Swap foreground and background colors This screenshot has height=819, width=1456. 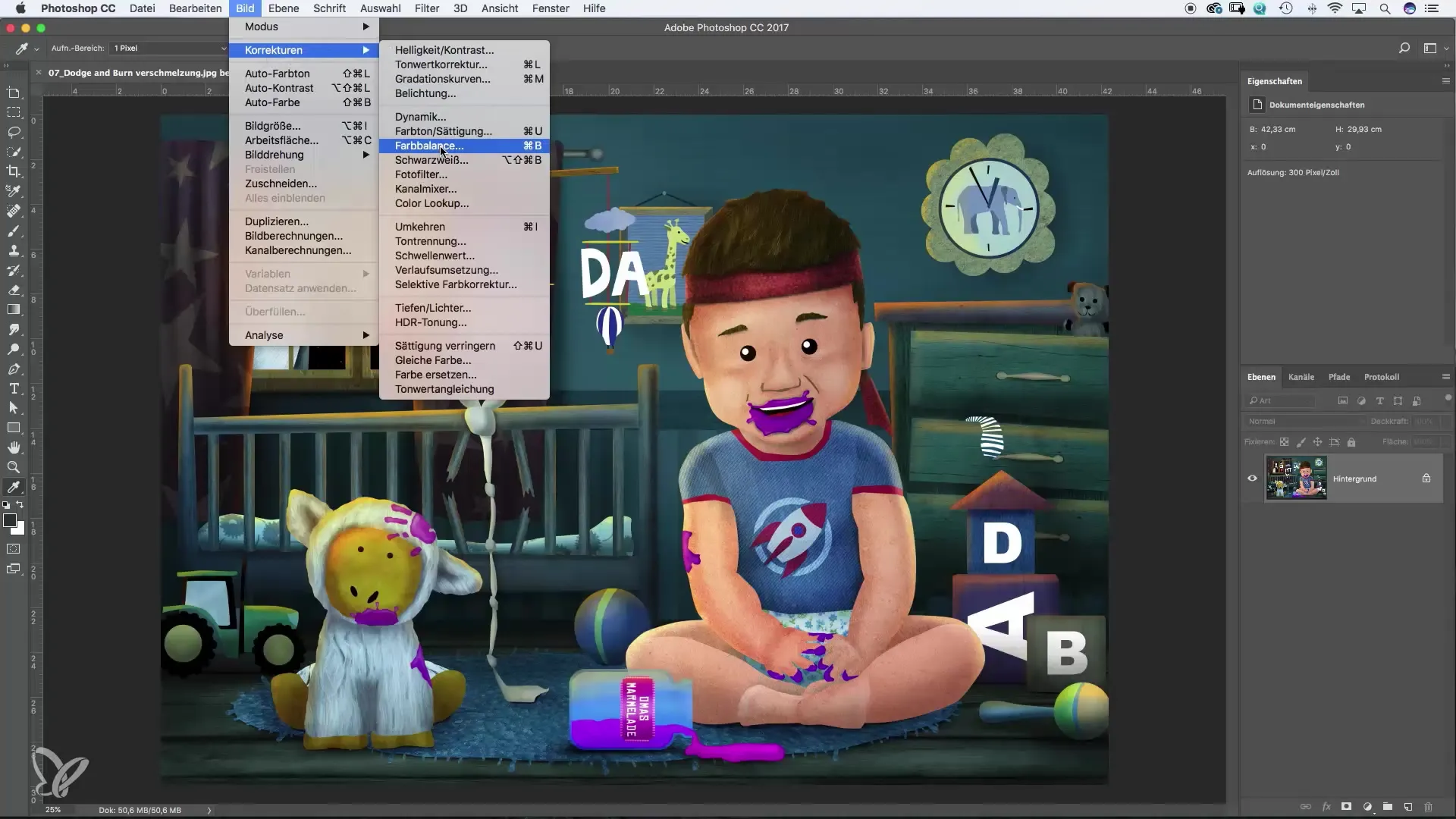[x=20, y=504]
